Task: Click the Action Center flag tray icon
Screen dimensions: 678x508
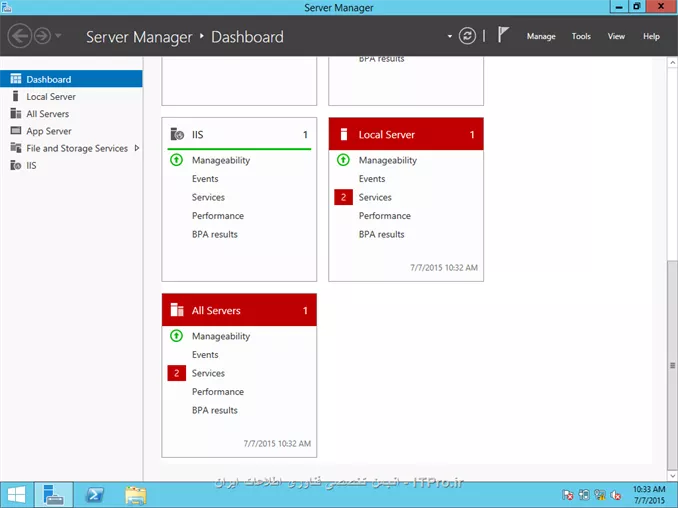Action: click(568, 495)
